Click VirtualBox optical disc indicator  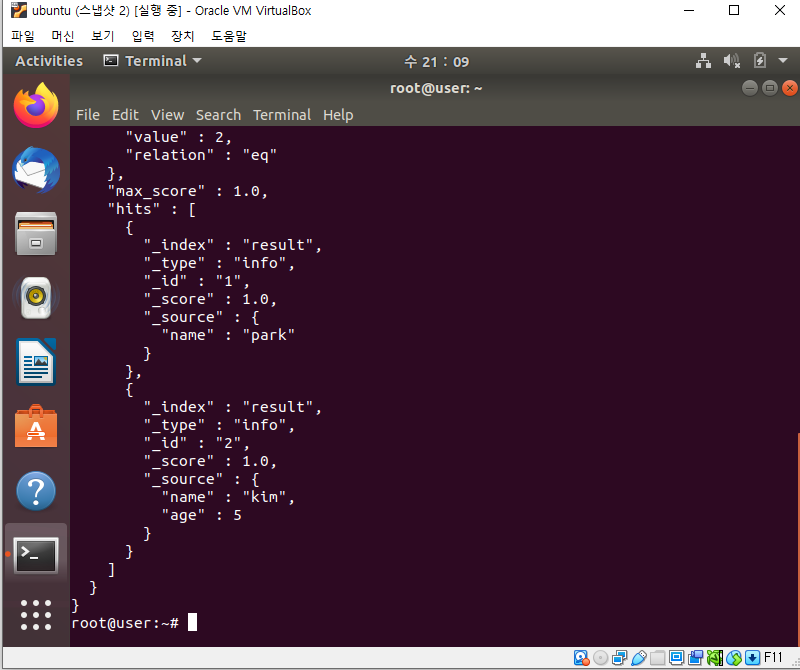coord(601,658)
